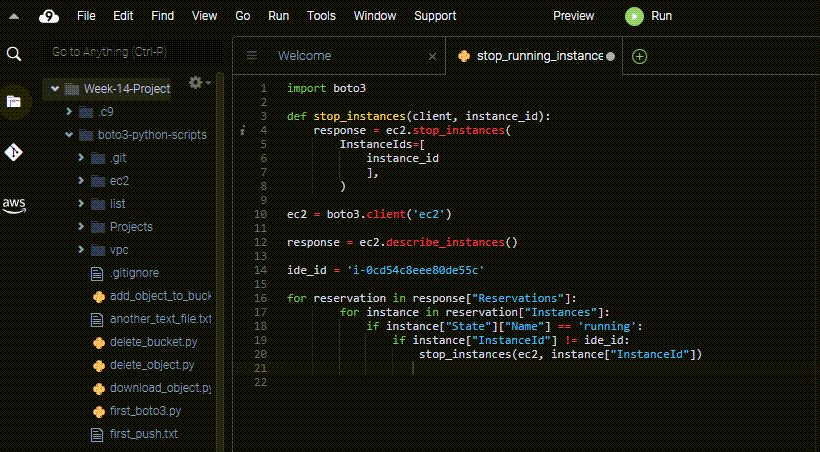Click line number 10 in gutter
Image resolution: width=820 pixels, height=452 pixels.
tap(260, 214)
